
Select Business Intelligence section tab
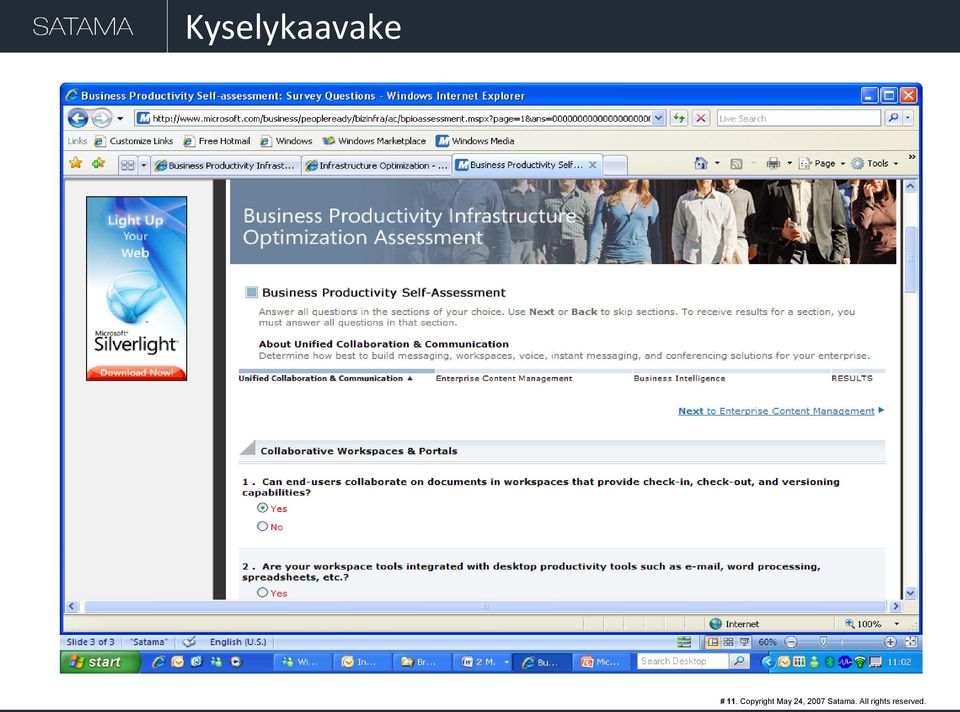[680, 378]
